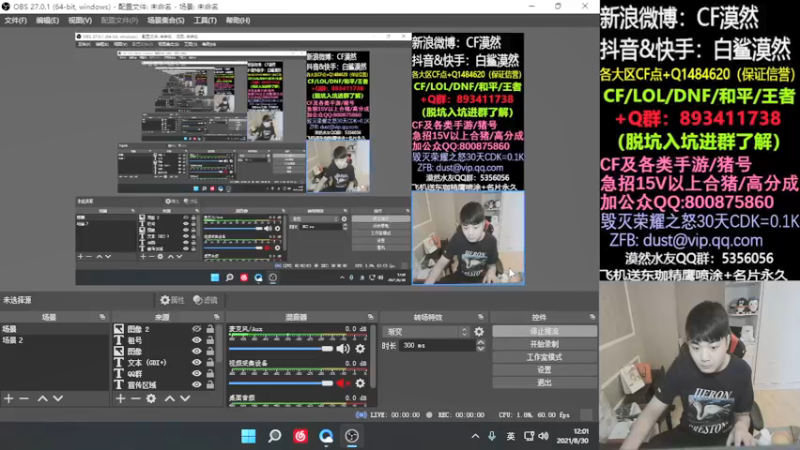Remove the selected source with the minus icon
Image resolution: width=800 pixels, height=450 pixels.
pyautogui.click(x=135, y=398)
